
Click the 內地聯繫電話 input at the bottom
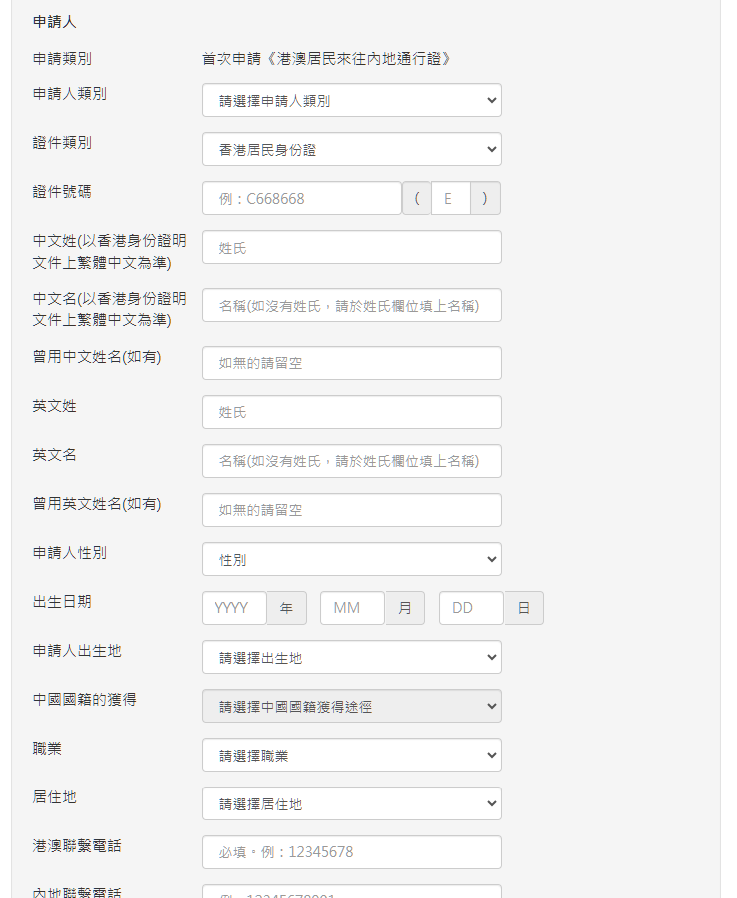coord(351,891)
